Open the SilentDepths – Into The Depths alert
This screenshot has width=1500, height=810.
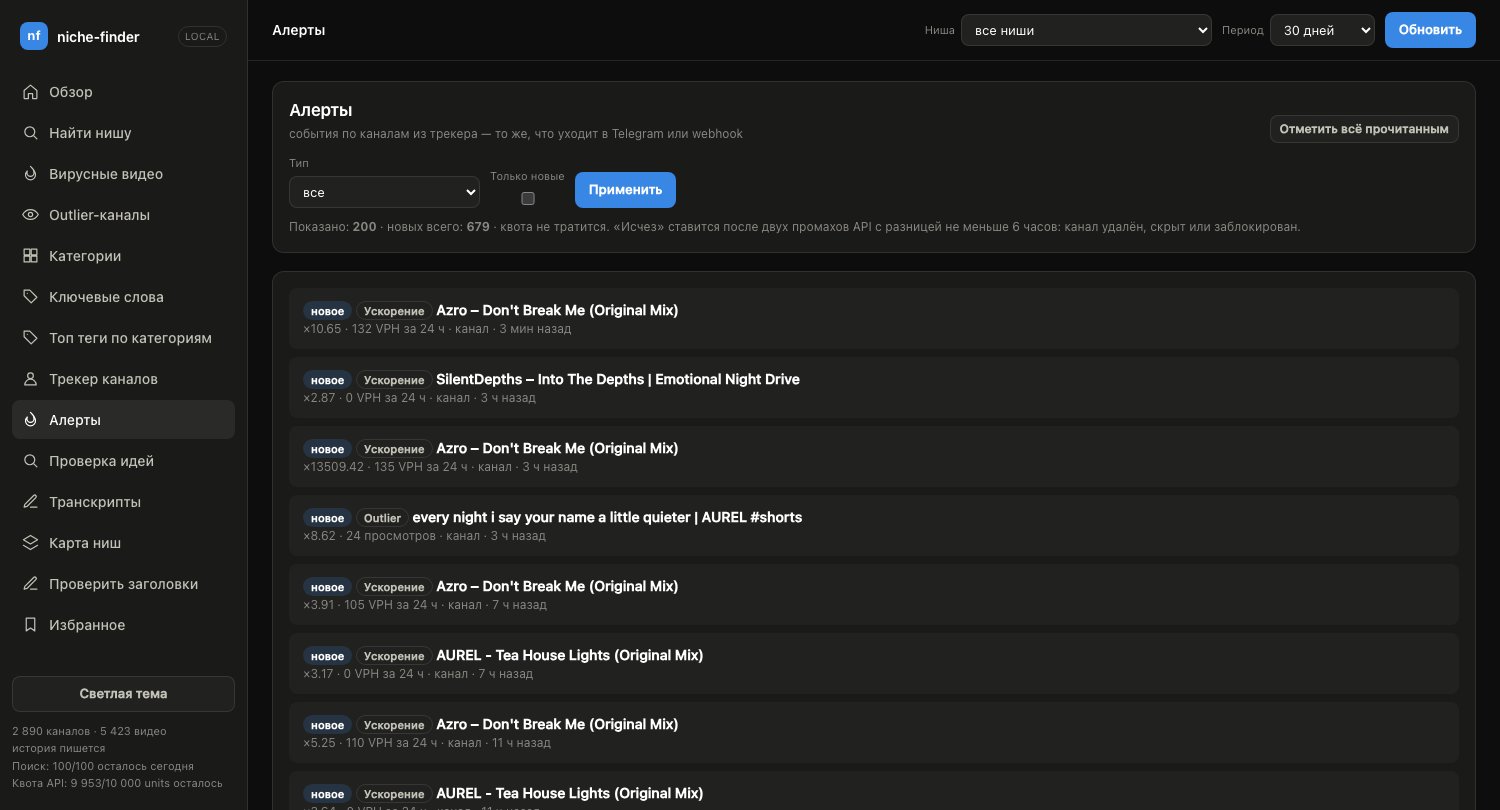click(874, 387)
